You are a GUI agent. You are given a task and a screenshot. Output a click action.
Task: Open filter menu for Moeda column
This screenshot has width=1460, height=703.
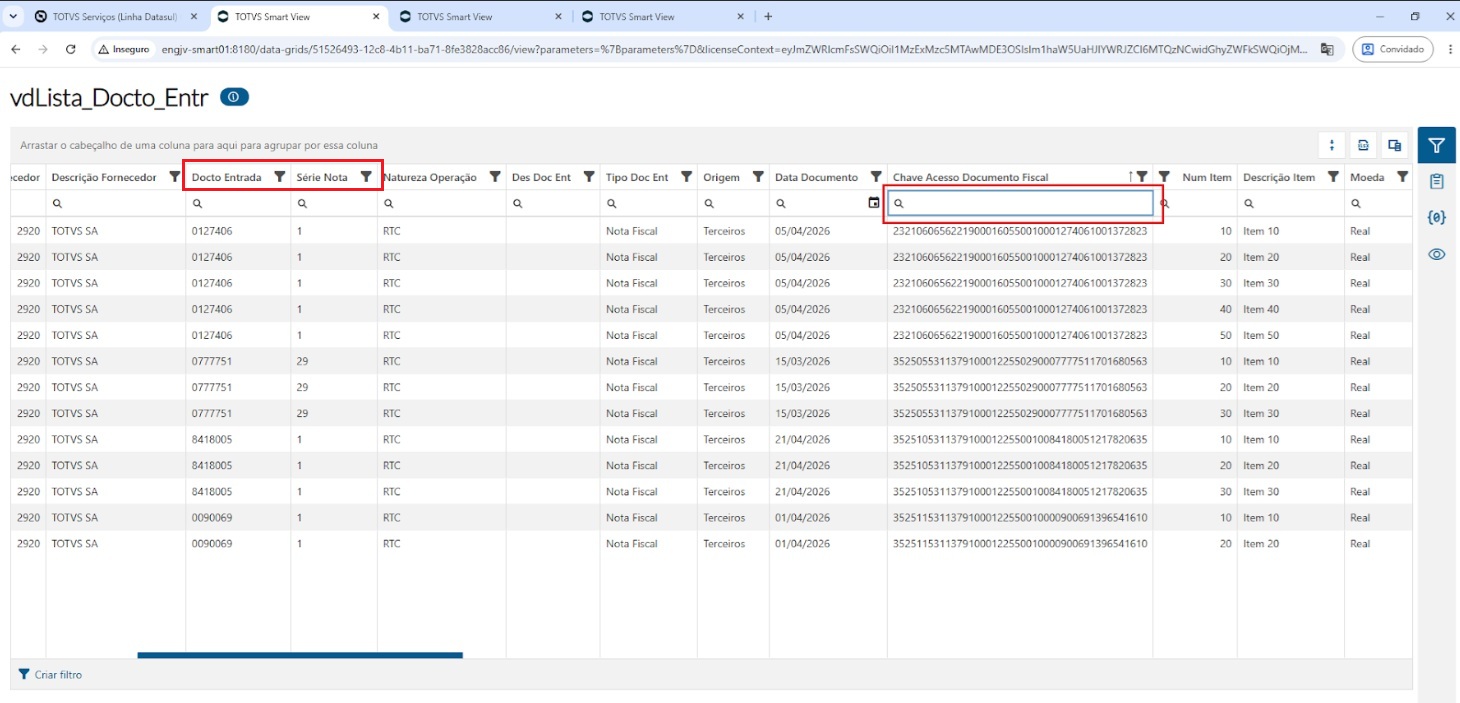pyautogui.click(x=1402, y=177)
